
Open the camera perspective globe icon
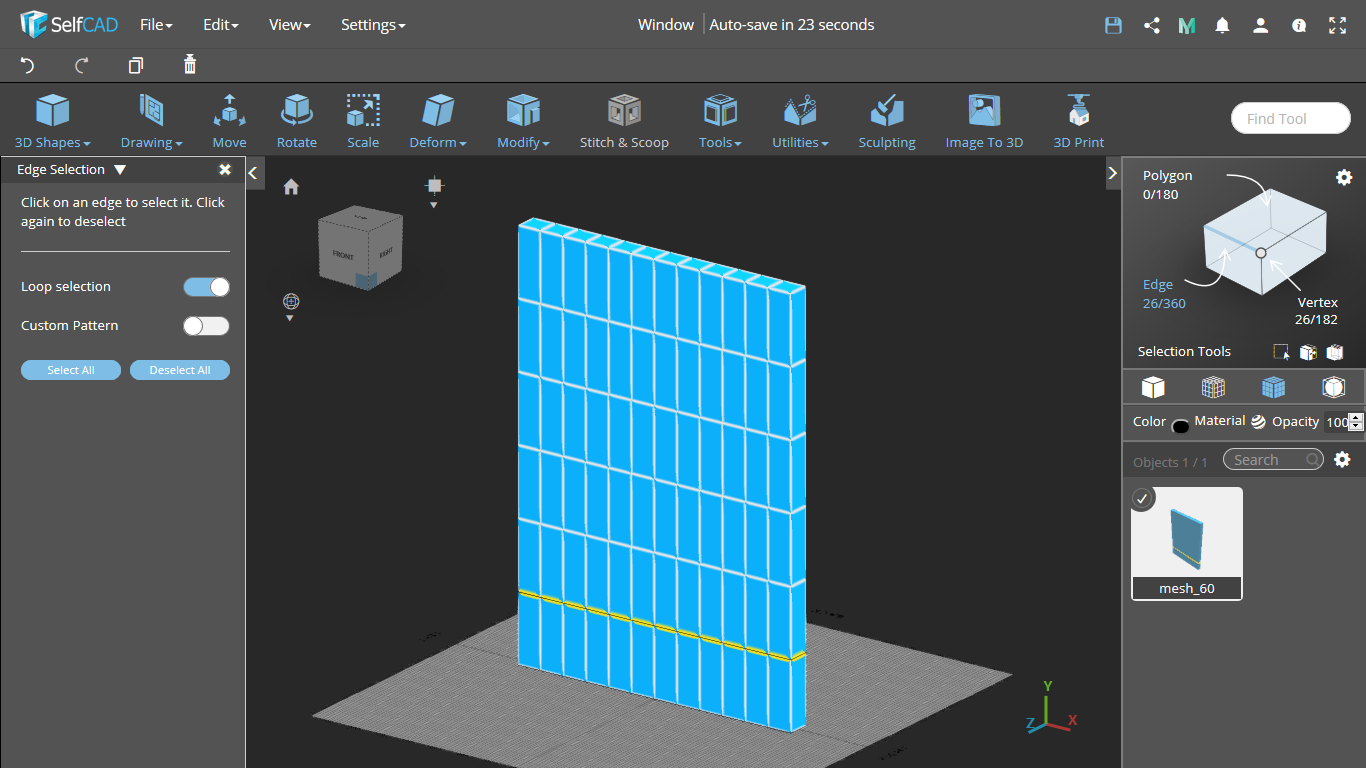point(291,301)
